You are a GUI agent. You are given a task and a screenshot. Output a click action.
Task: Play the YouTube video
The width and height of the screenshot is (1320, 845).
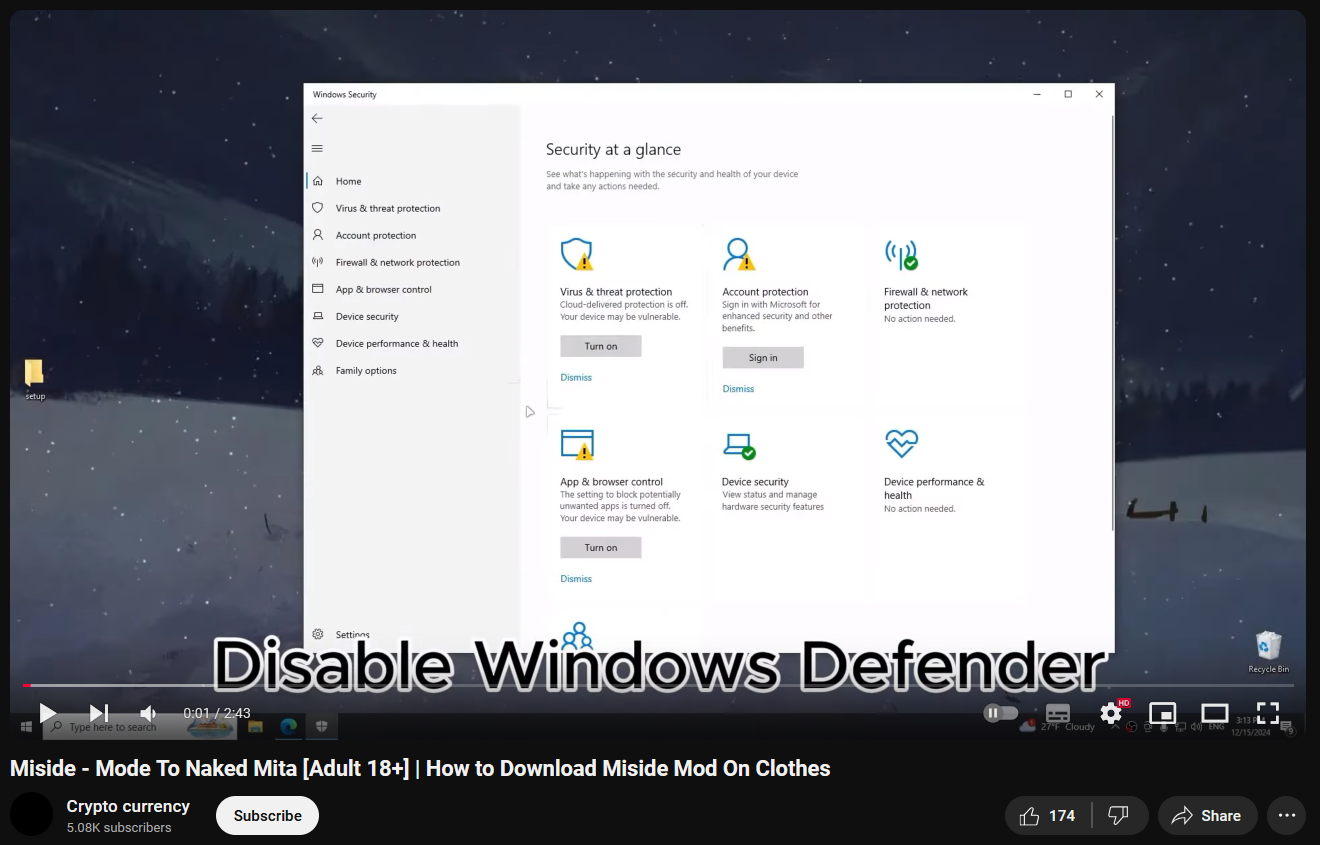coord(47,713)
